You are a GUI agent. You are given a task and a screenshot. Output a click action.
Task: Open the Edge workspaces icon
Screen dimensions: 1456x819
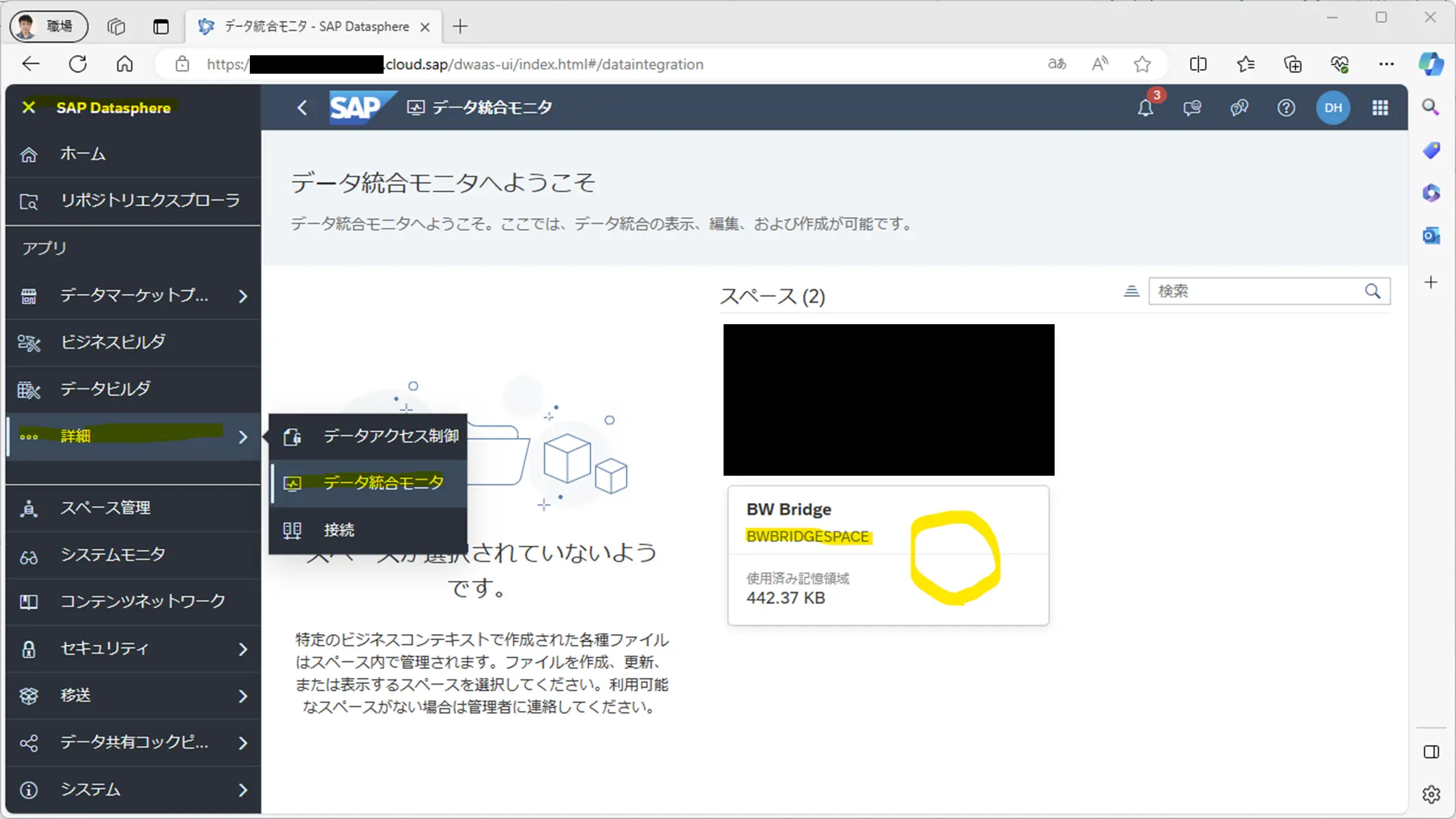[116, 27]
